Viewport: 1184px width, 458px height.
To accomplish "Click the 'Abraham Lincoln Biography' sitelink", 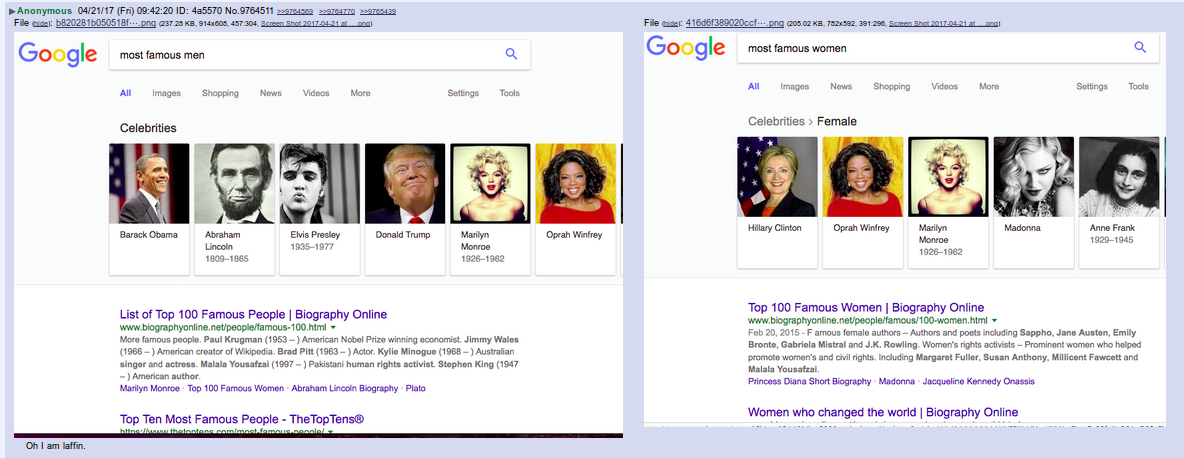I will tap(344, 389).
